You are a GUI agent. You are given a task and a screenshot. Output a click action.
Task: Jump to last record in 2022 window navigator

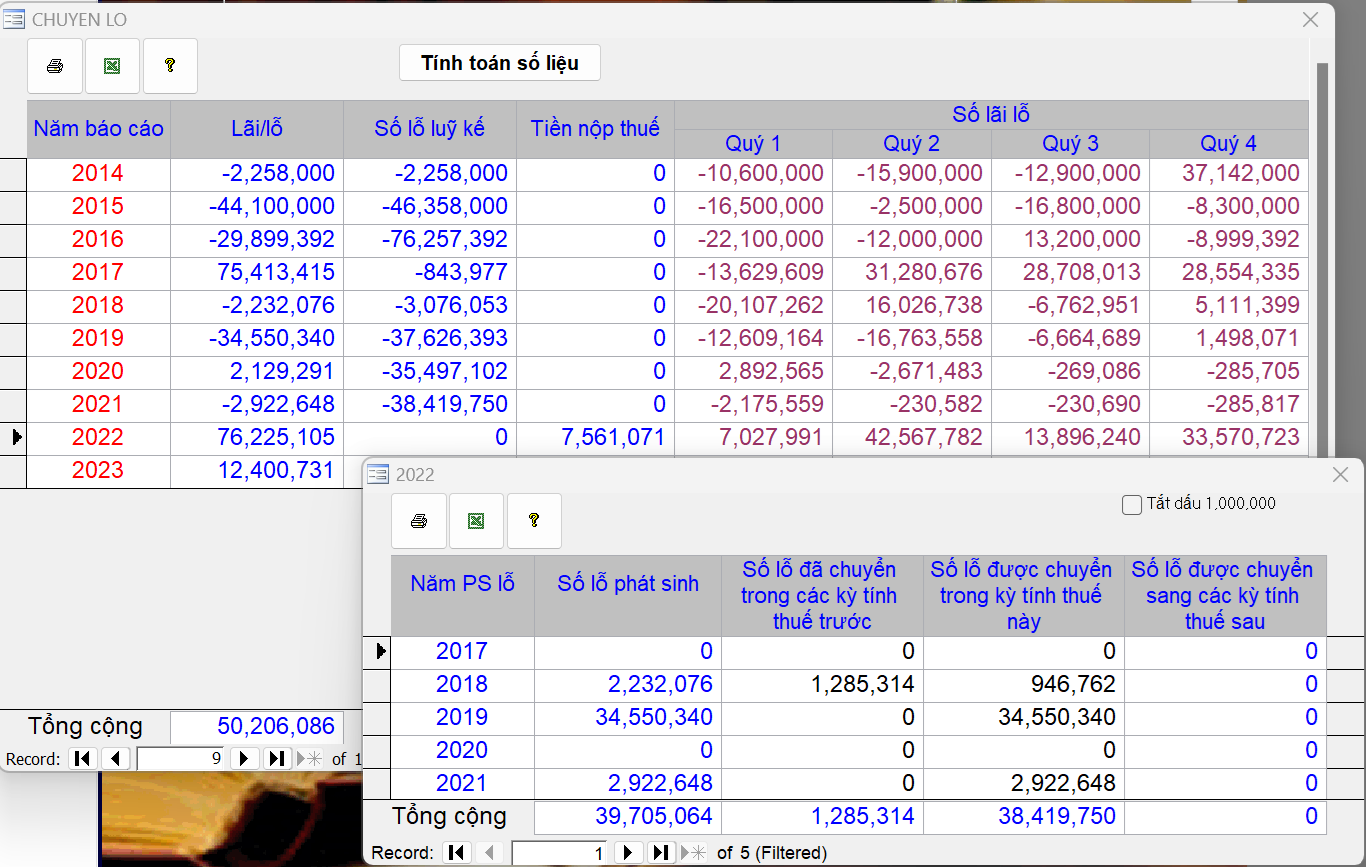coord(661,853)
